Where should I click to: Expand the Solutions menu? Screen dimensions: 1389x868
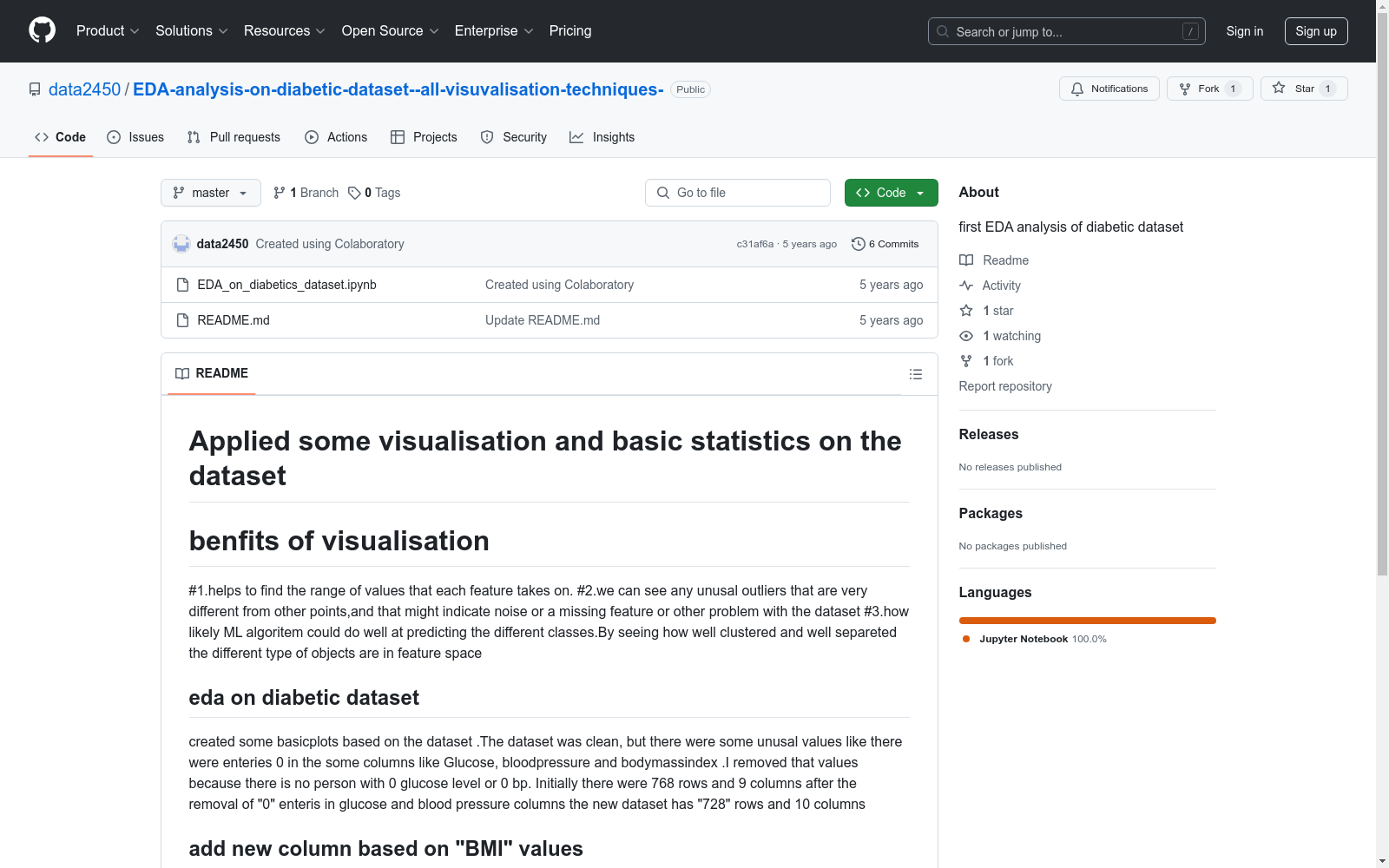click(x=192, y=31)
